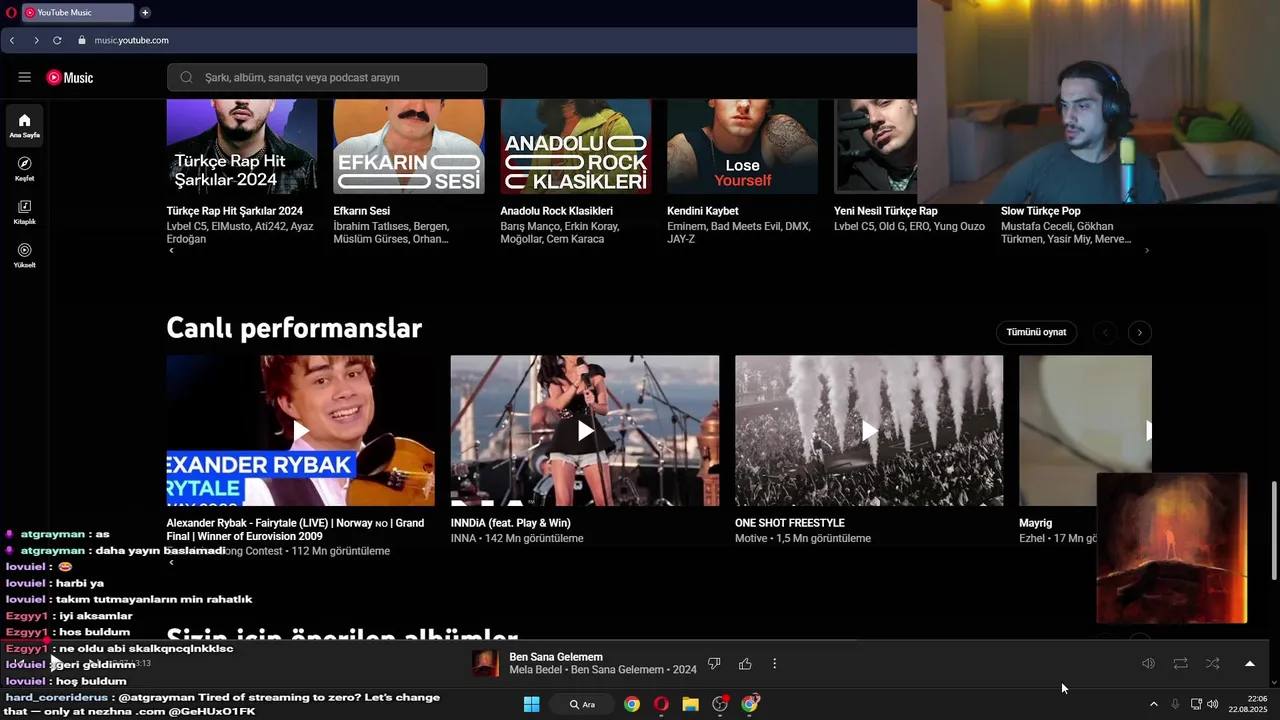This screenshot has width=1280, height=720.
Task: Click the page vertical scrollbar
Action: (1274, 530)
